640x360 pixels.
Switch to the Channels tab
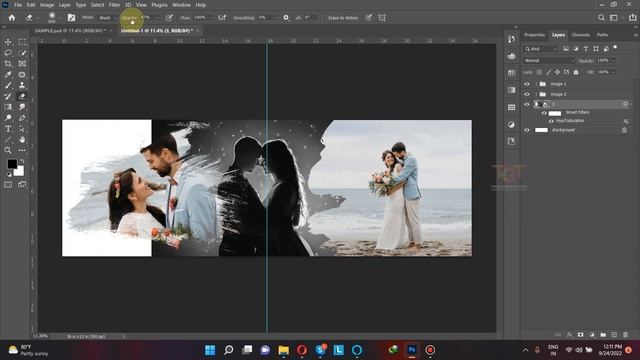(x=580, y=35)
